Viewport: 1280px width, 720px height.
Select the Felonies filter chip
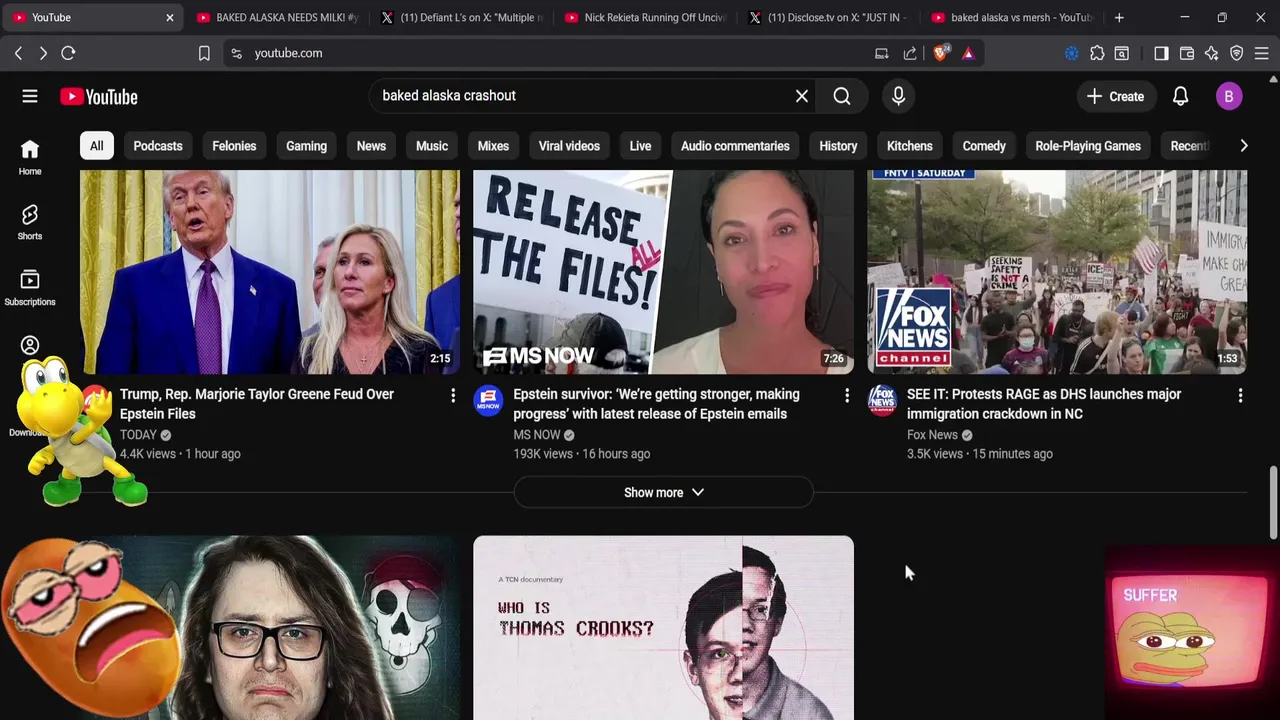(x=234, y=146)
